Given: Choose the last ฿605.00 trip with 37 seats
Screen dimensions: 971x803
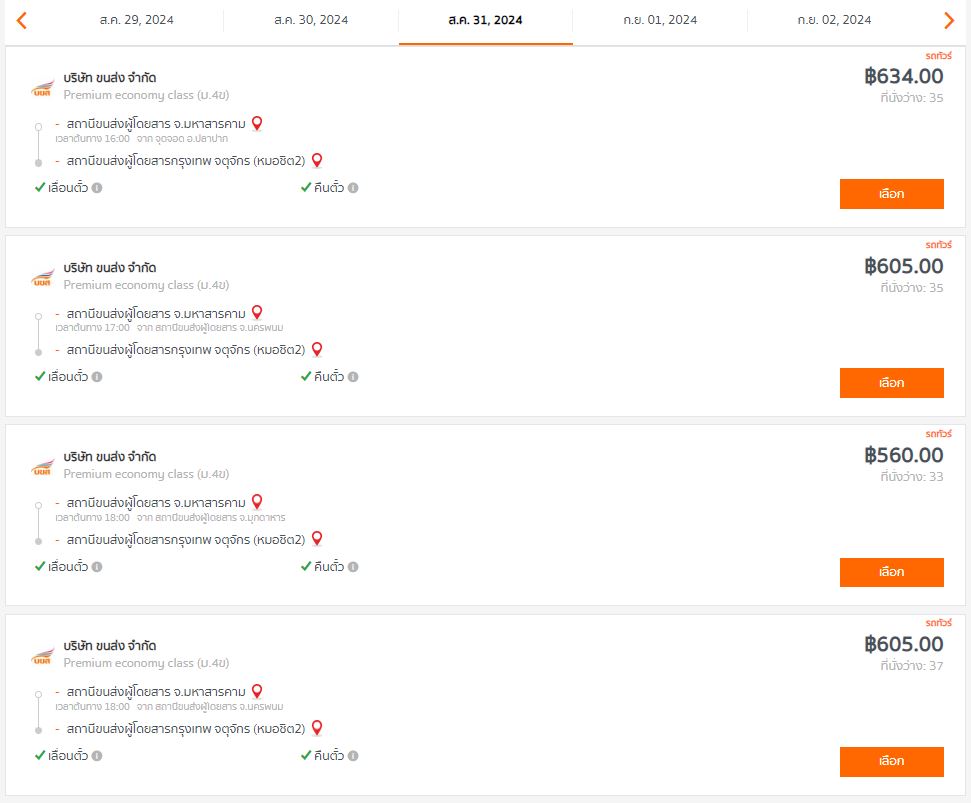Looking at the screenshot, I should [892, 762].
